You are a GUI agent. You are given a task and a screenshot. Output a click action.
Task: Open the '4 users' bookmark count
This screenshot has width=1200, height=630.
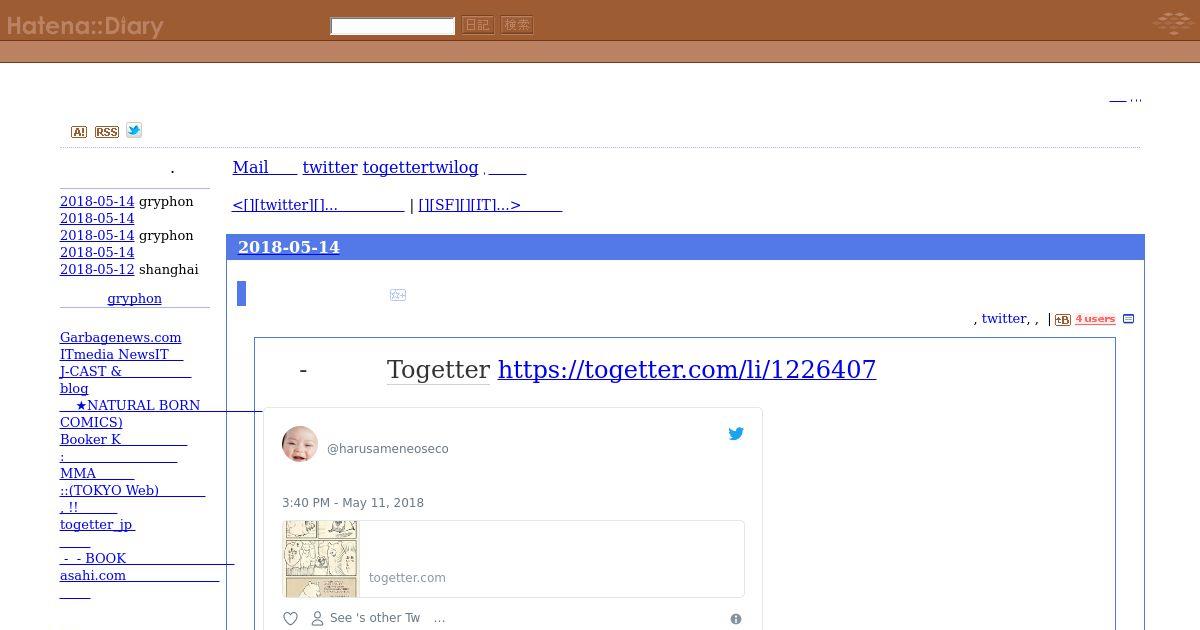(1095, 320)
